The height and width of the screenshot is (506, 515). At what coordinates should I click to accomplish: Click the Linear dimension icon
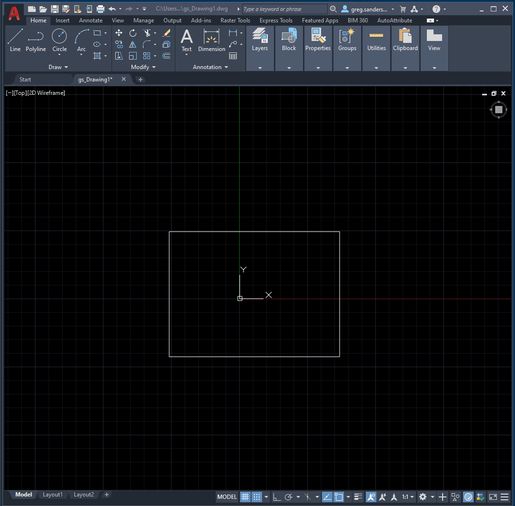pos(233,33)
